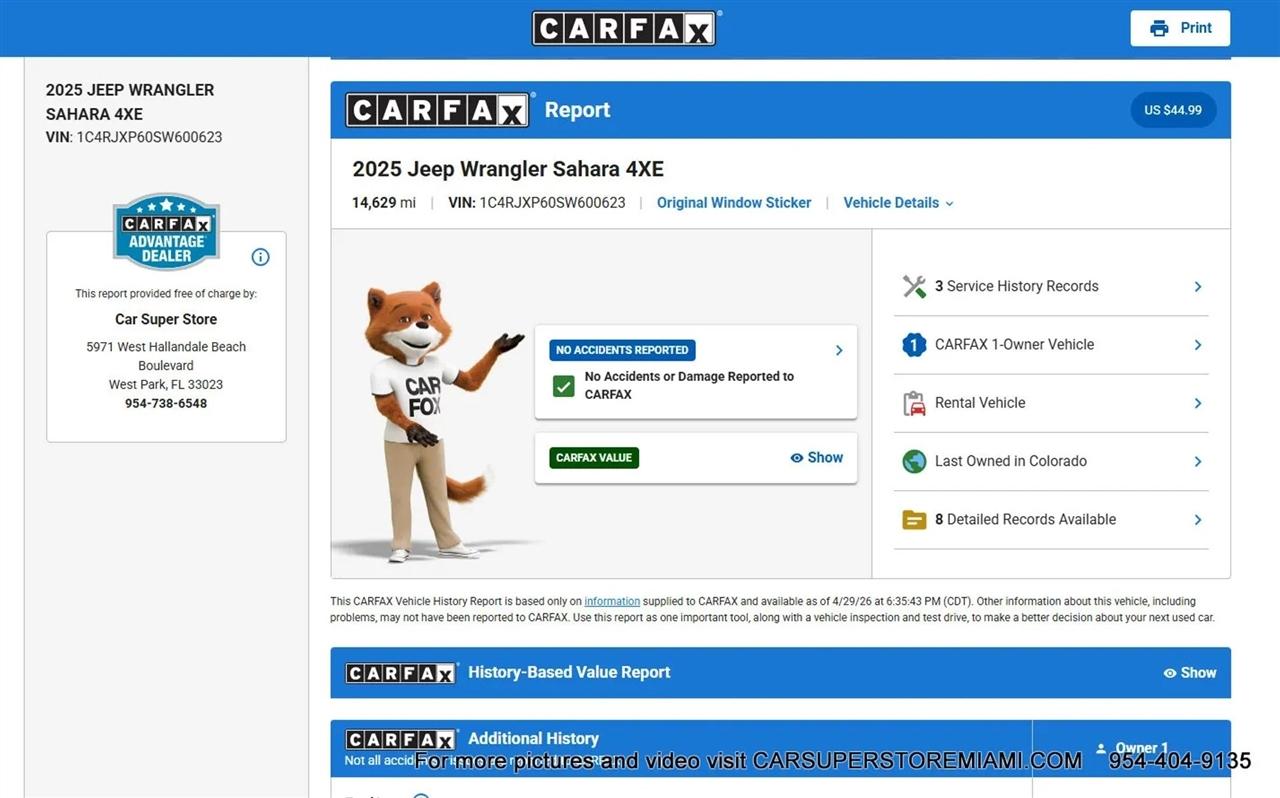Image resolution: width=1280 pixels, height=798 pixels.
Task: Click the printer icon in Print button
Action: 1159,28
